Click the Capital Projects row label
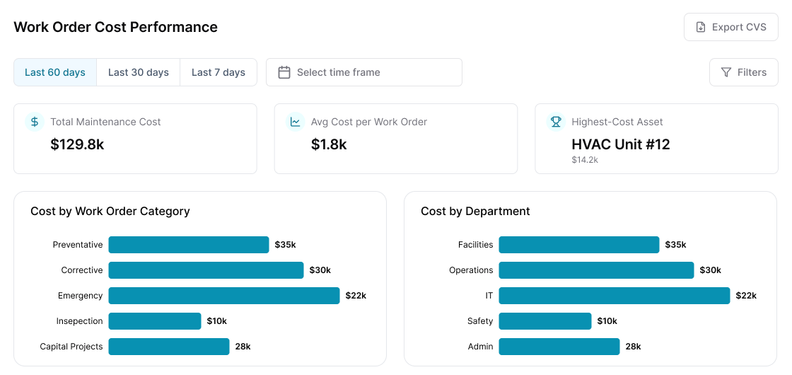Image resolution: width=792 pixels, height=375 pixels. (x=71, y=346)
